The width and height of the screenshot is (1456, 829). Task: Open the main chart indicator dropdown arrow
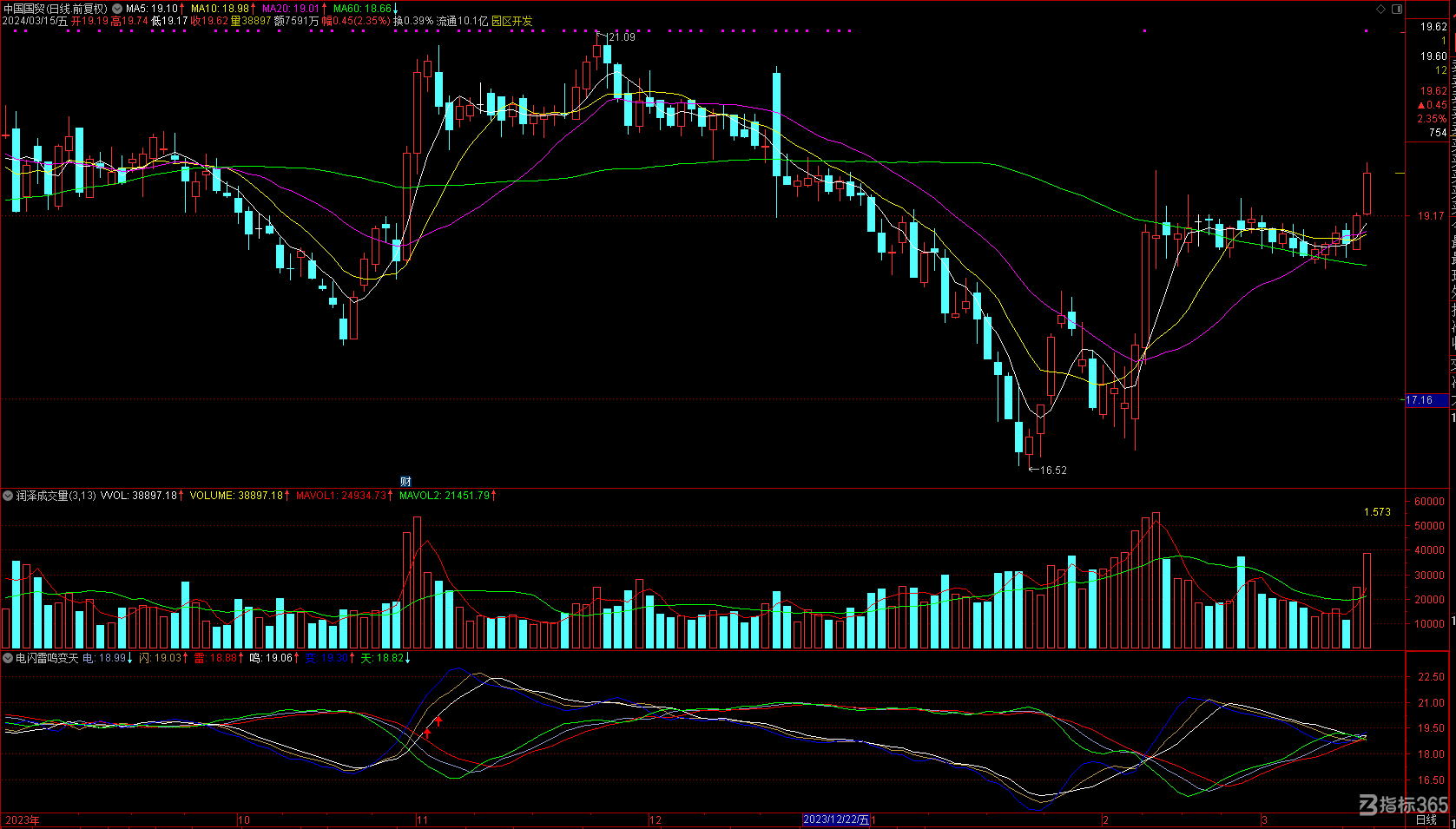117,9
